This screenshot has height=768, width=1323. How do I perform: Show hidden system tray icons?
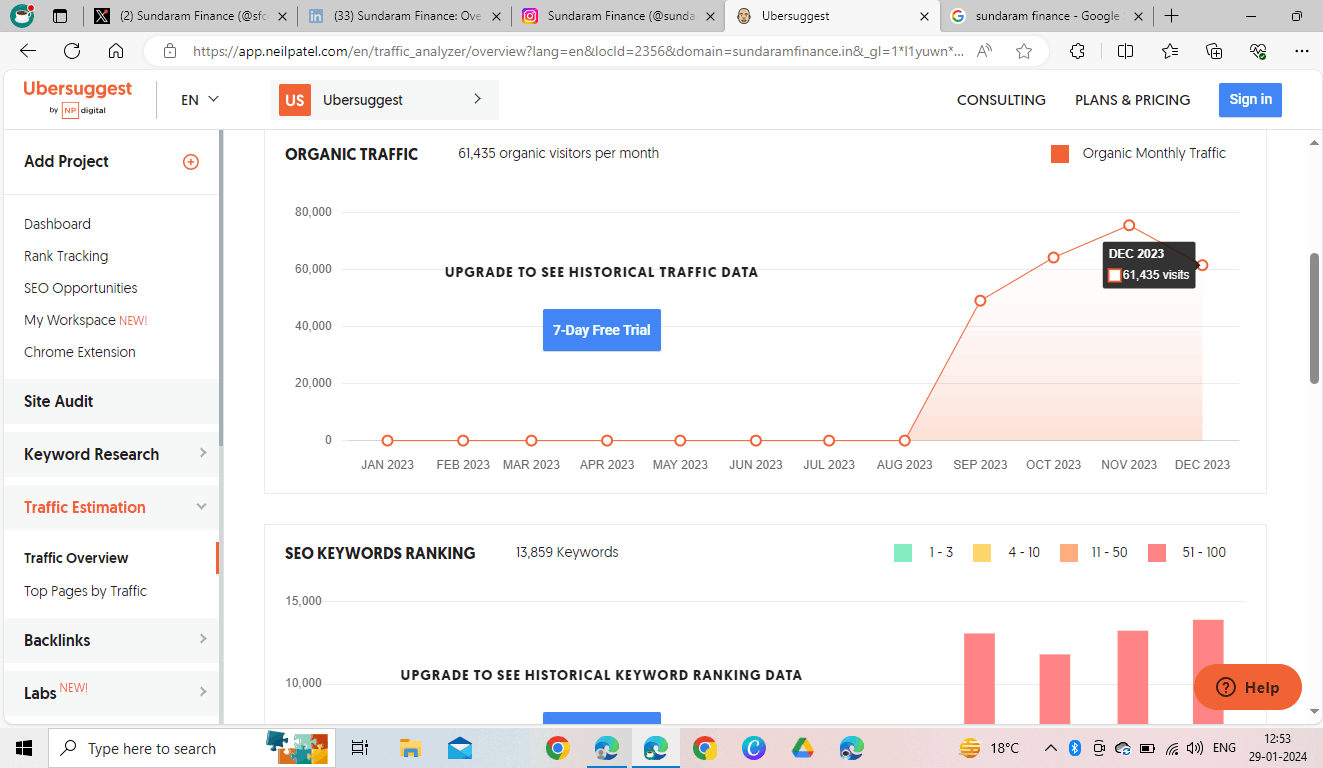pos(1050,748)
